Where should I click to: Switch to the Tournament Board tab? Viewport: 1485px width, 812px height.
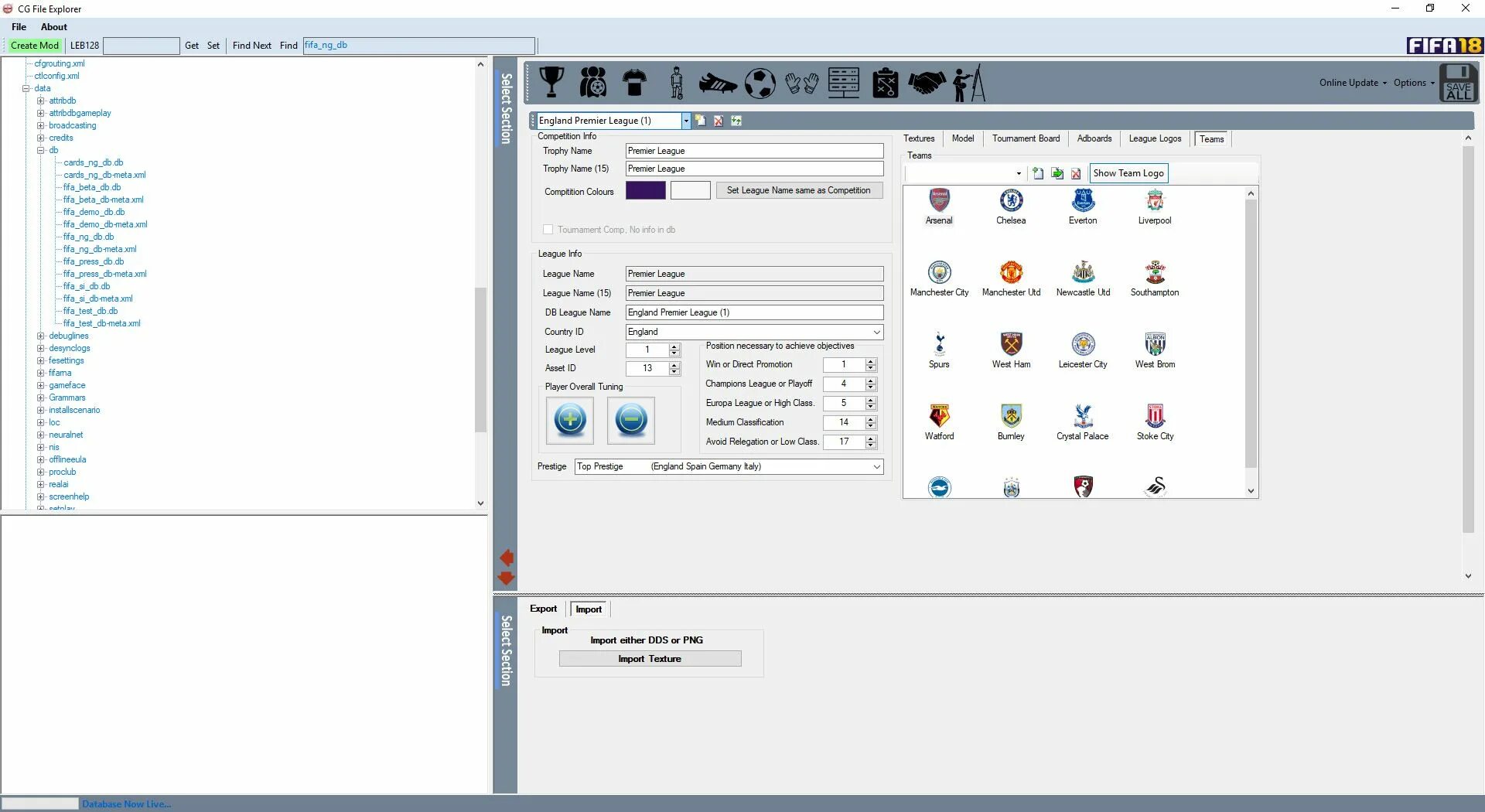[1026, 138]
